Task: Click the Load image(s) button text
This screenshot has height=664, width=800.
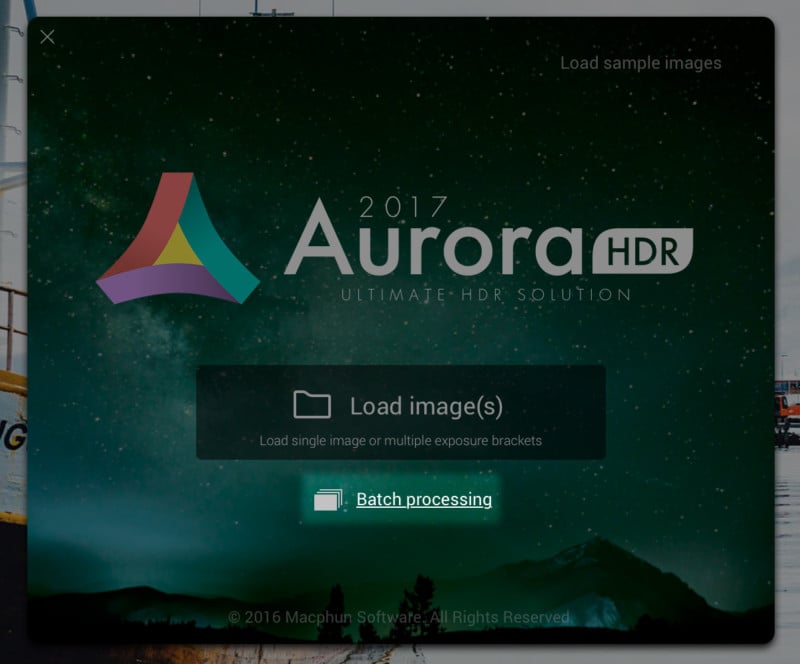Action: click(x=427, y=406)
